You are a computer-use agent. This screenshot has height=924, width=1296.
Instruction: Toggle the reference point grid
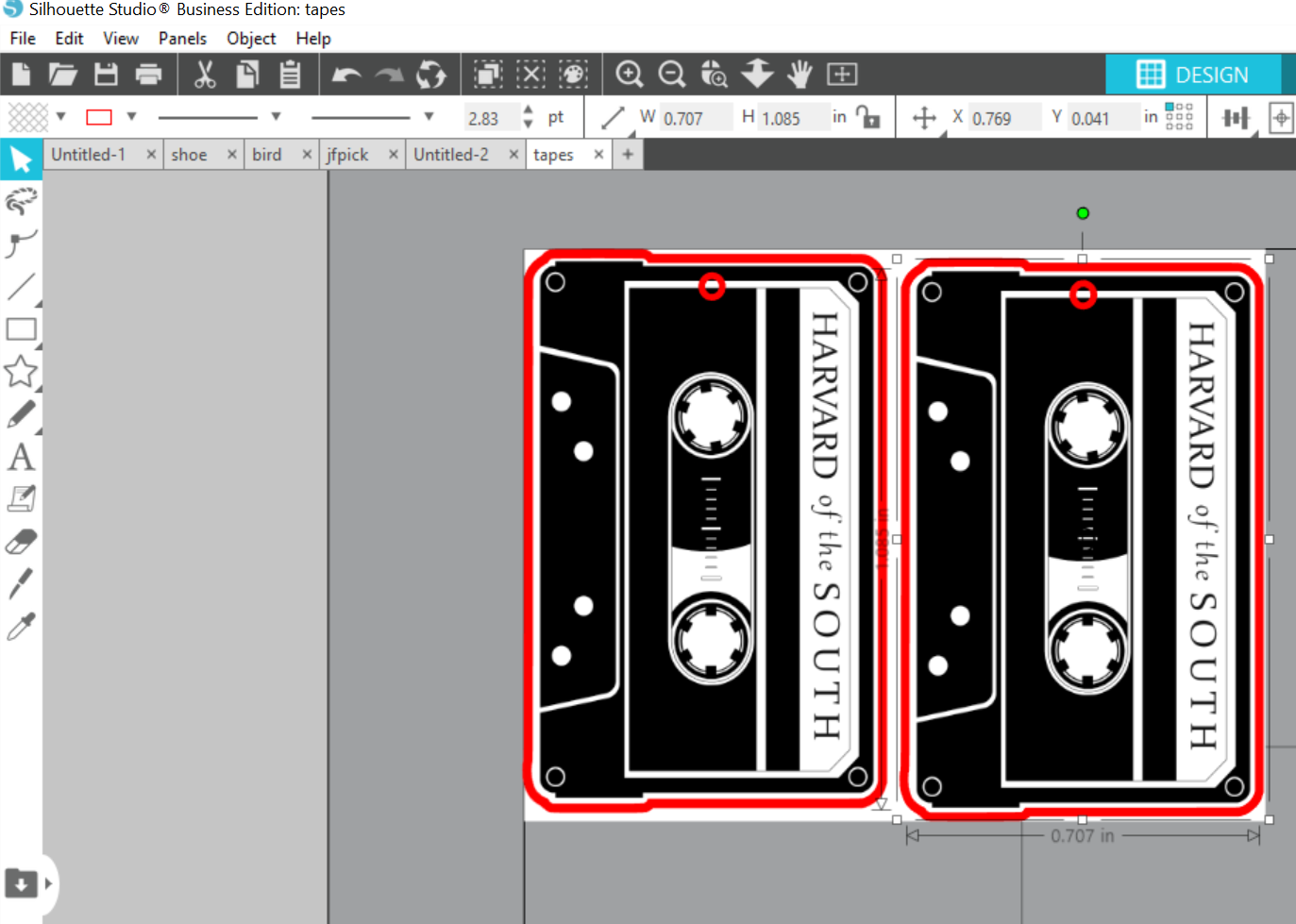[1180, 116]
